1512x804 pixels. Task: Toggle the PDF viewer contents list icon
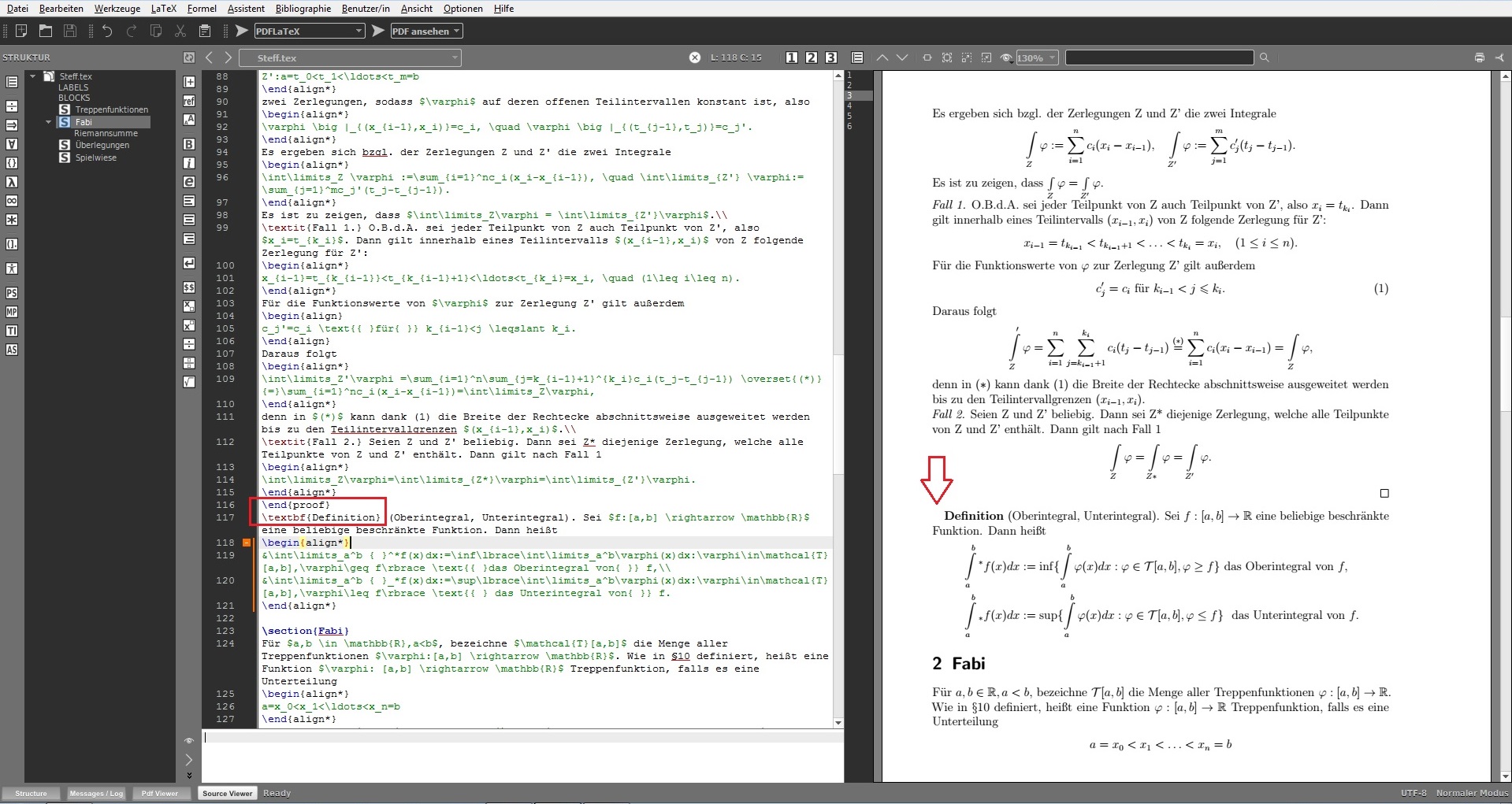tap(858, 57)
